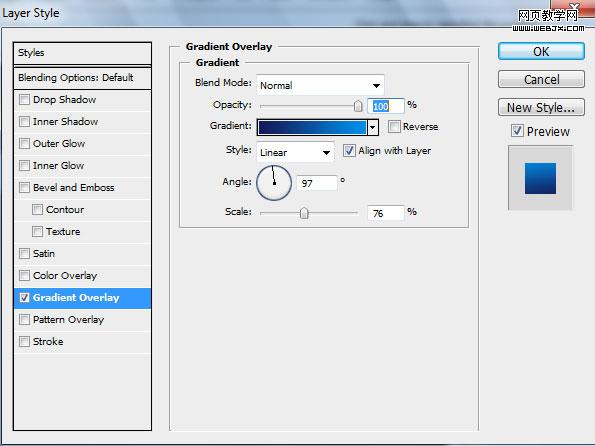Tick the Stroke checkbox
595x446 pixels.
(24, 342)
